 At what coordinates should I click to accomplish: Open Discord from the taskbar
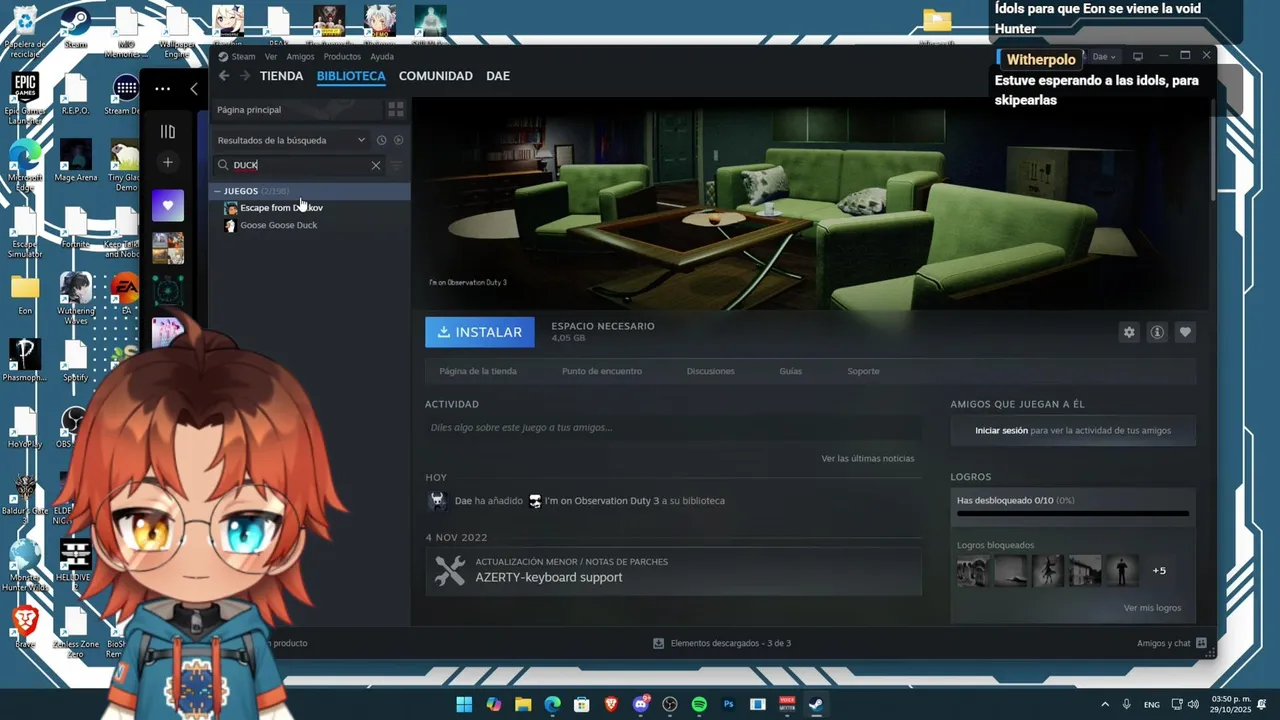[641, 704]
